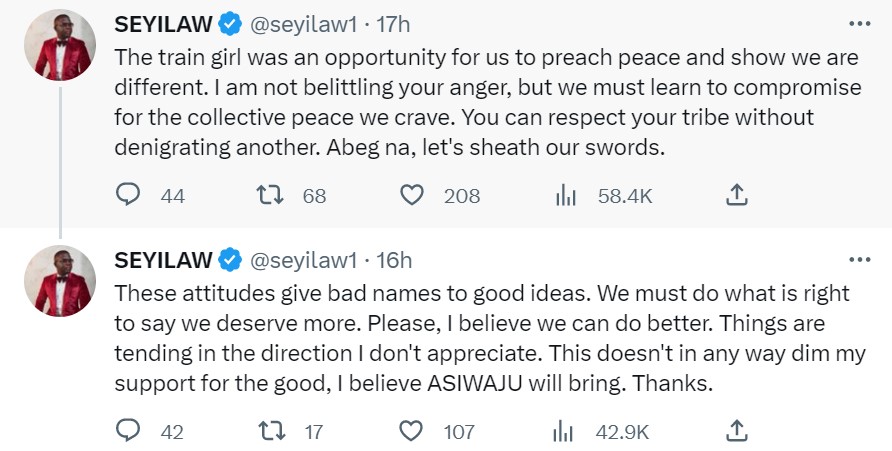Click SEYILAW display name in second tweet

click(x=164, y=260)
